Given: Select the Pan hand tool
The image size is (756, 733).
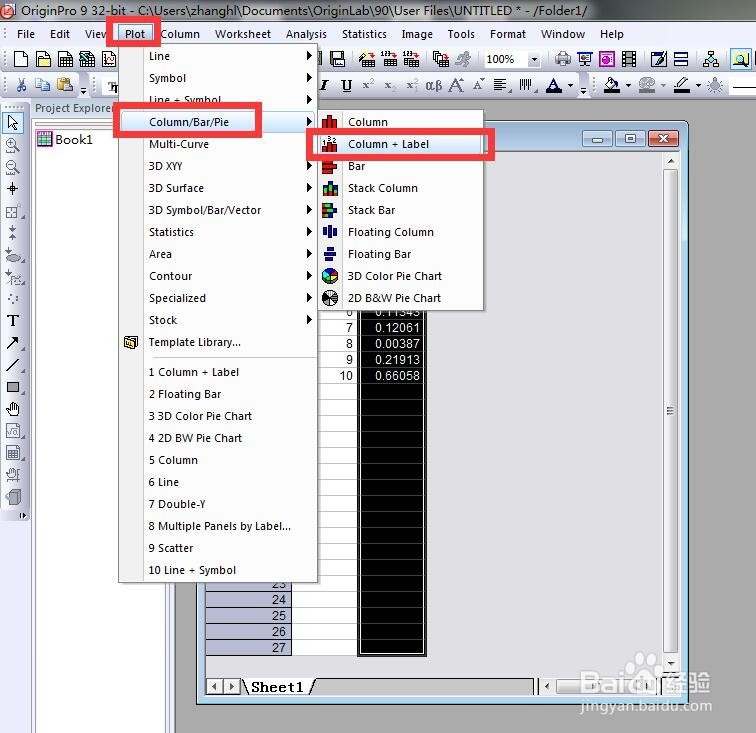Looking at the screenshot, I should [13, 409].
